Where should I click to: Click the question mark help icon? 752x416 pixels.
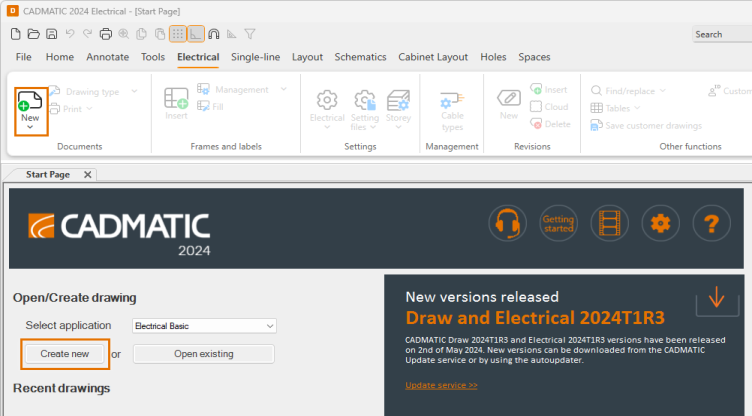pyautogui.click(x=711, y=222)
